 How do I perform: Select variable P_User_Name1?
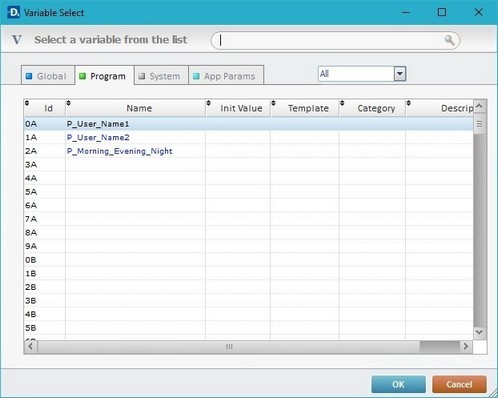(98, 124)
